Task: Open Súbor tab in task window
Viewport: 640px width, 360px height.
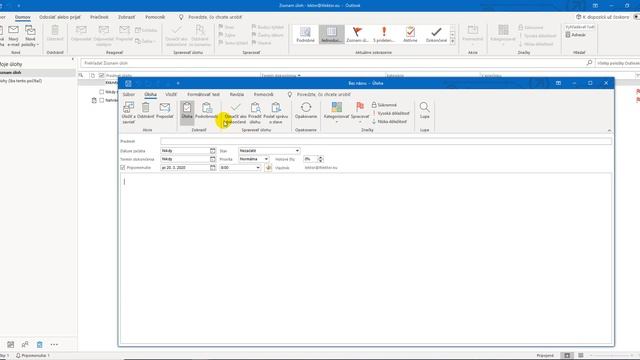Action: click(129, 94)
